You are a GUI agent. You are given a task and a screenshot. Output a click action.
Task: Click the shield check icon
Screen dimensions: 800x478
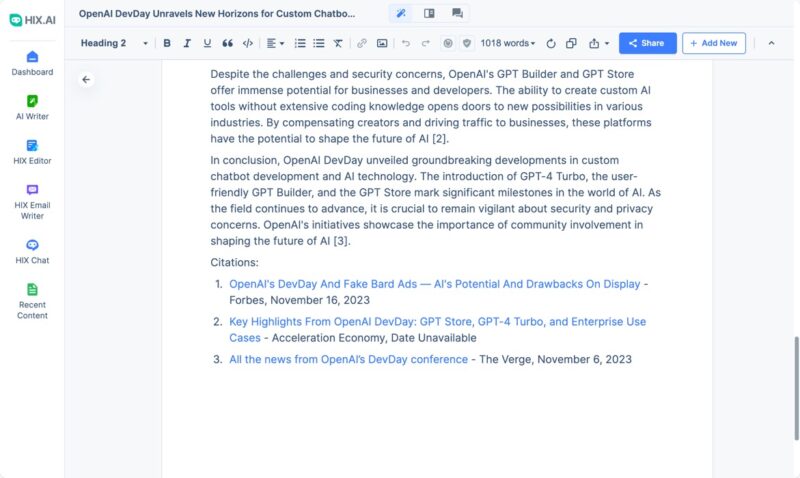tap(466, 43)
